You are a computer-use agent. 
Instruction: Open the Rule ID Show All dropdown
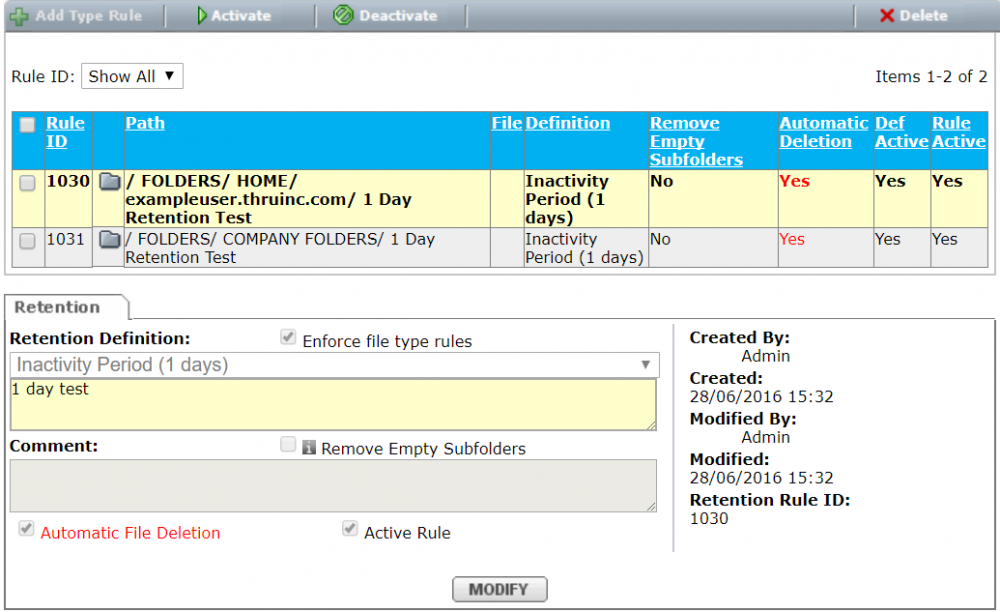click(132, 77)
